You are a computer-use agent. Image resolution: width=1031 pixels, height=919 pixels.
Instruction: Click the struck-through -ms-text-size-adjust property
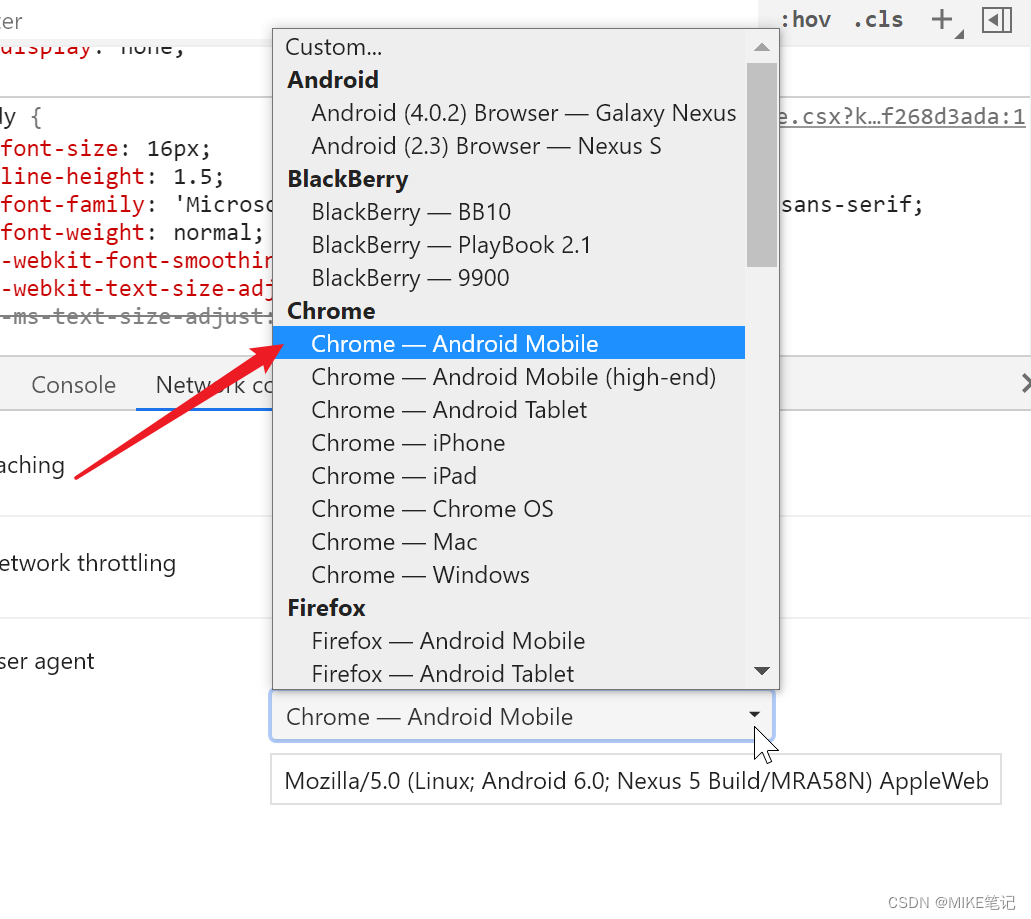coord(136,317)
